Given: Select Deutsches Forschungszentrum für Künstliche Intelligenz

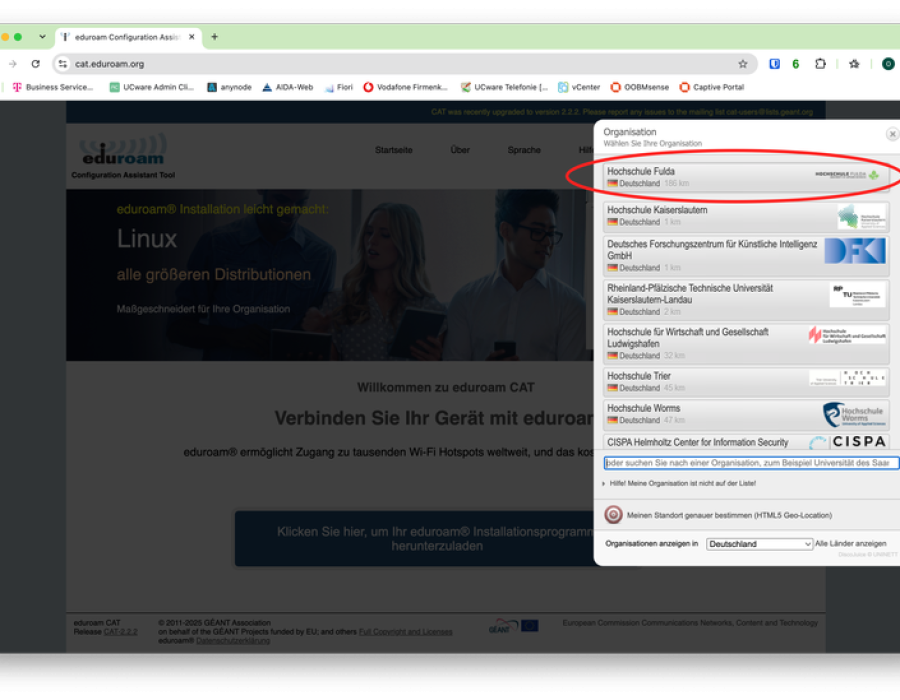Looking at the screenshot, I should pos(746,255).
